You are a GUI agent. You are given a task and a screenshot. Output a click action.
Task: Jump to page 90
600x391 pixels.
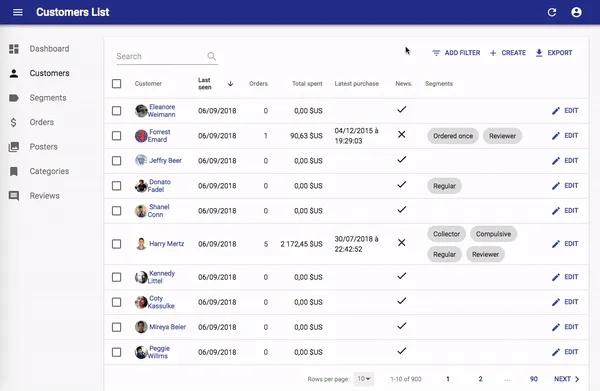(533, 379)
